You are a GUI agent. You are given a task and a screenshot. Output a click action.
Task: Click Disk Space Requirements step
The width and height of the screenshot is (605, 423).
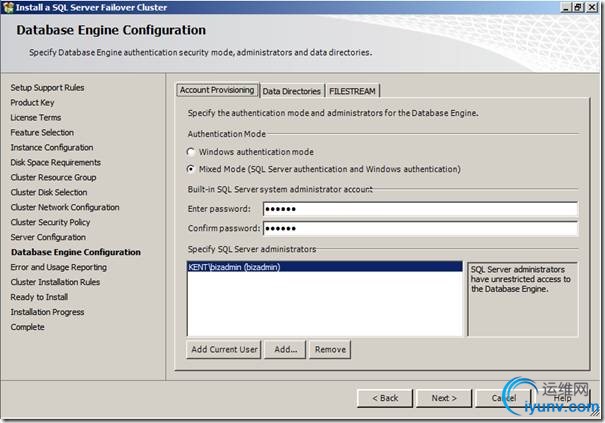pyautogui.click(x=56, y=162)
